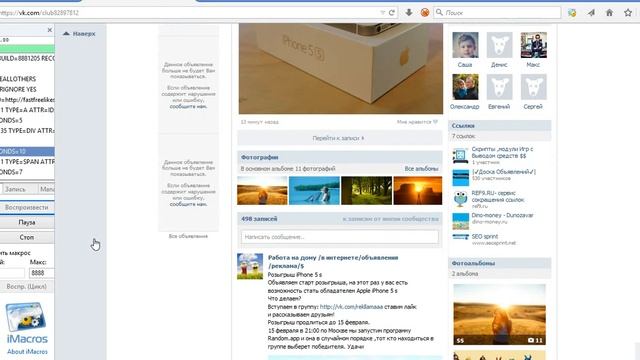Open the Доска Объявлений group icon

pos(460,178)
